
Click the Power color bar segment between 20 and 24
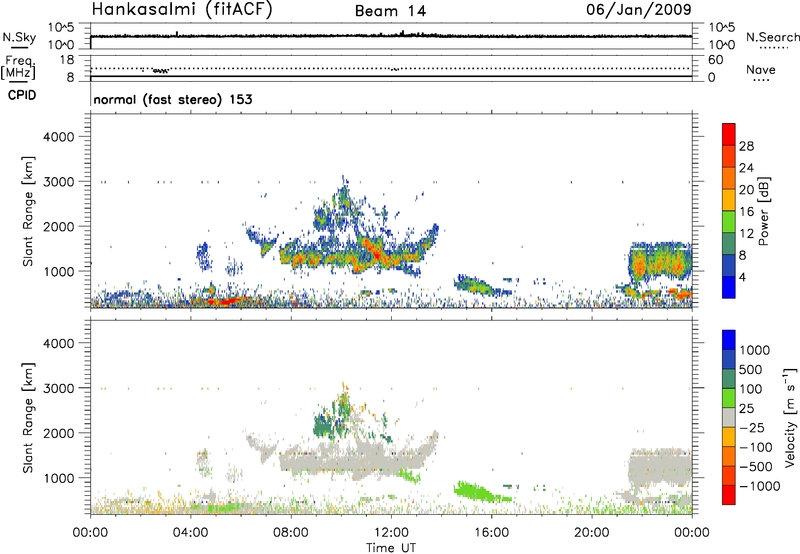point(729,179)
